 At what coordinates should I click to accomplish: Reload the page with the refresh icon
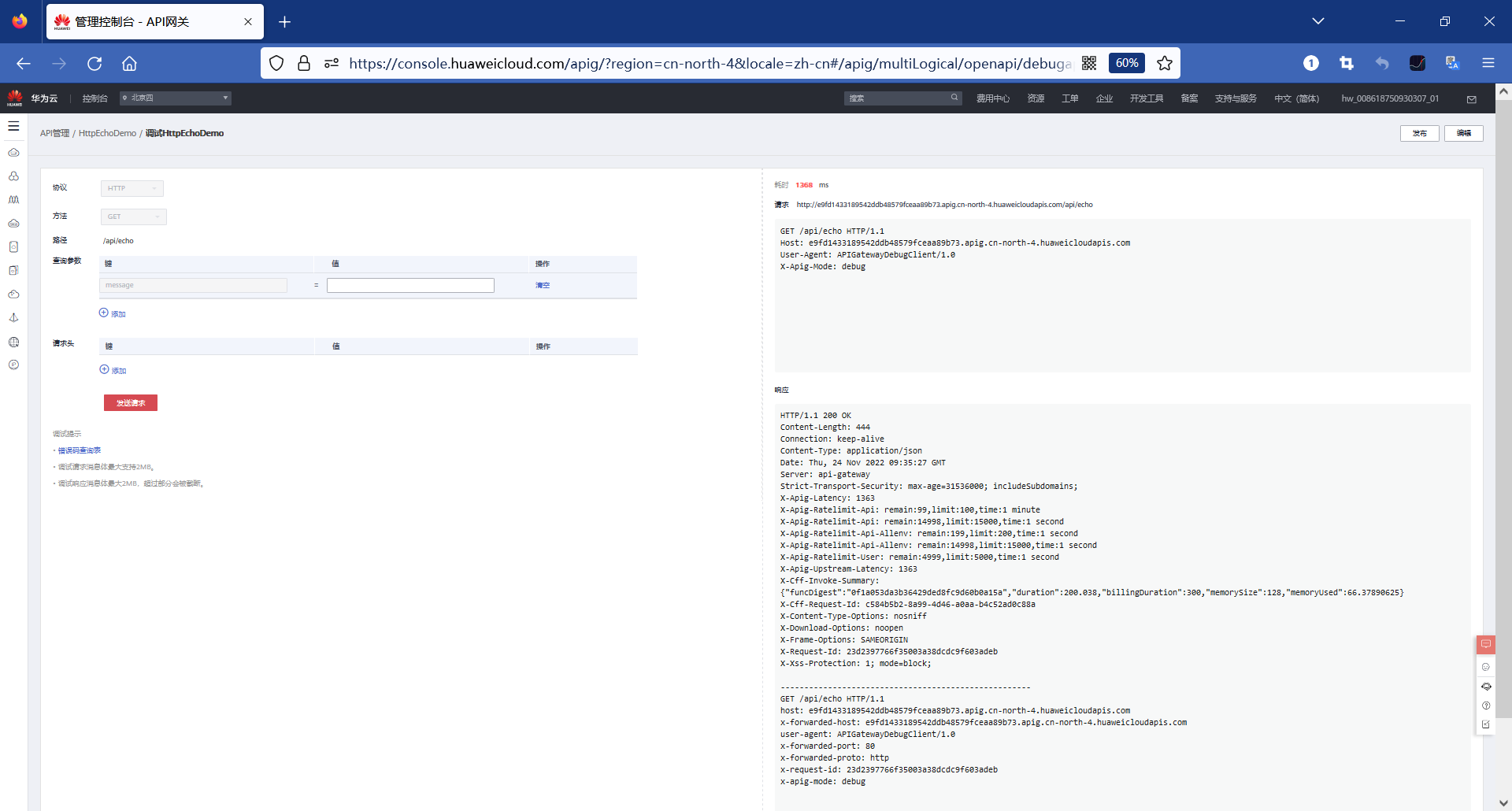point(94,64)
